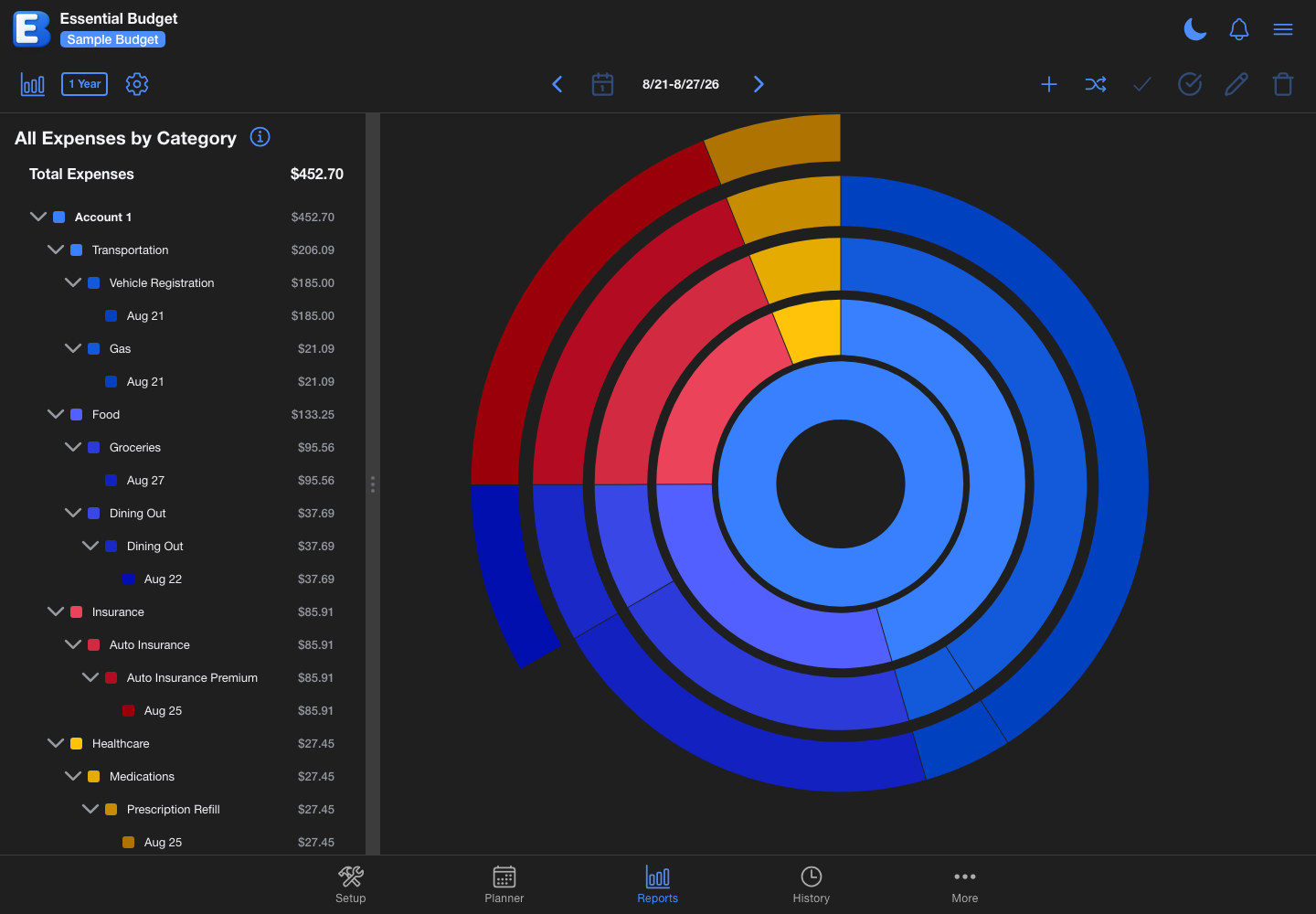Open the History tab
Viewport: 1316px width, 914px height.
pos(812,885)
